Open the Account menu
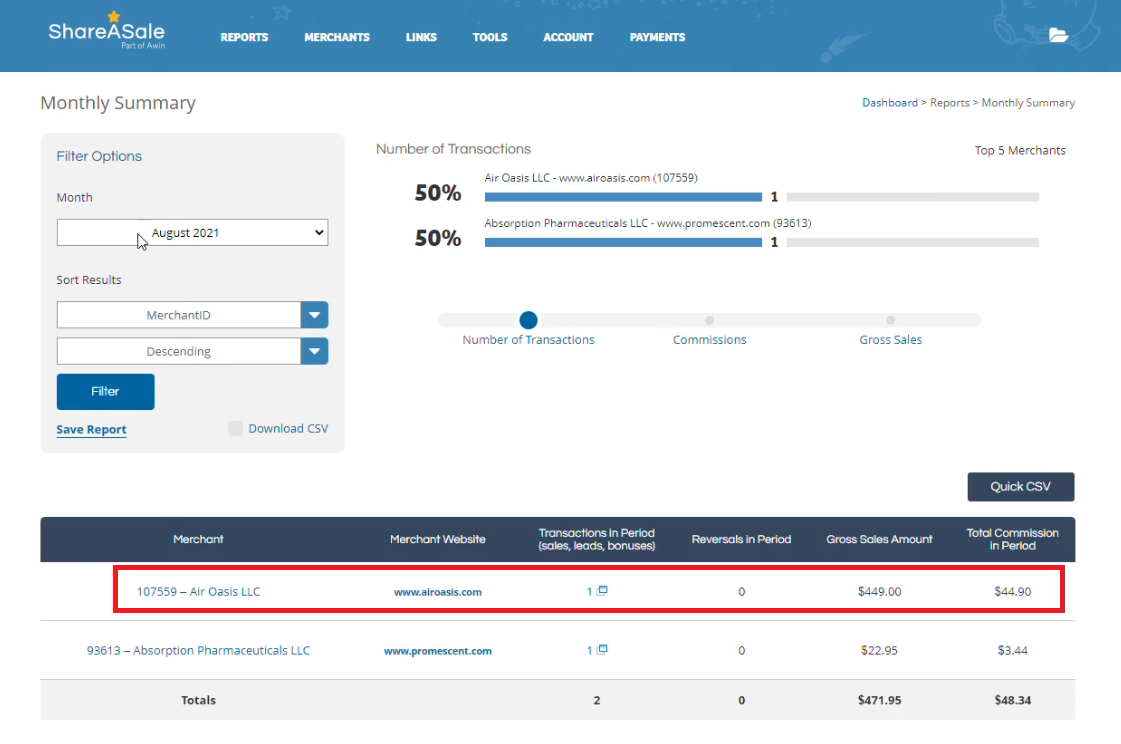 point(568,37)
